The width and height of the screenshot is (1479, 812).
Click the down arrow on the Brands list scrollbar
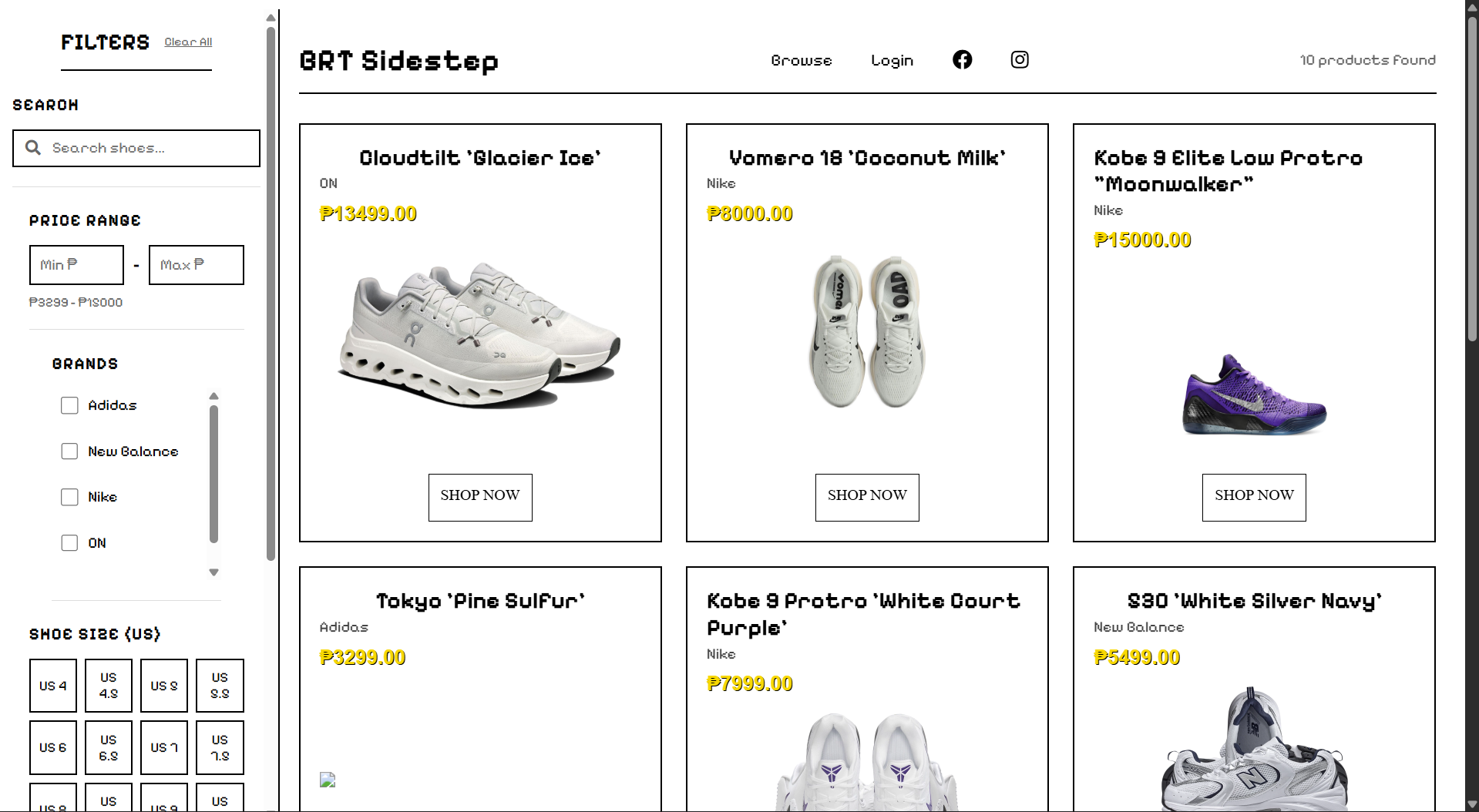click(x=213, y=573)
